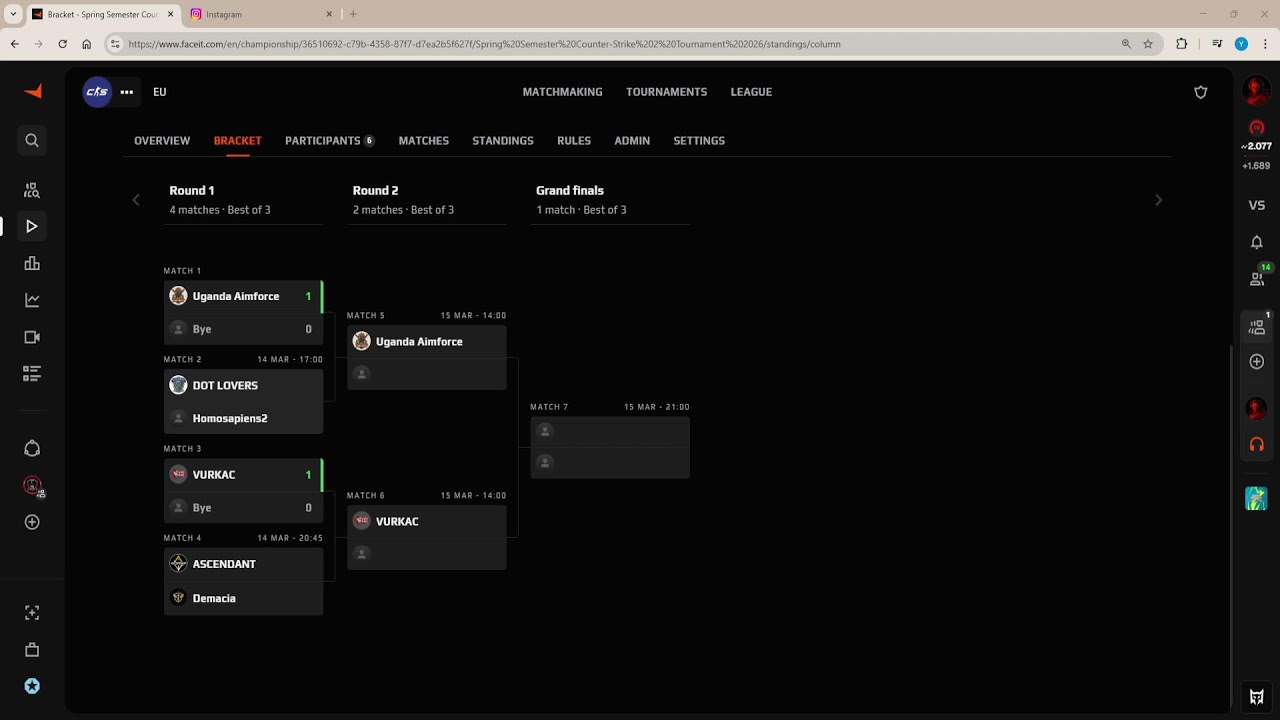Open the CS2 game selector logo
1280x720 pixels.
pos(97,92)
